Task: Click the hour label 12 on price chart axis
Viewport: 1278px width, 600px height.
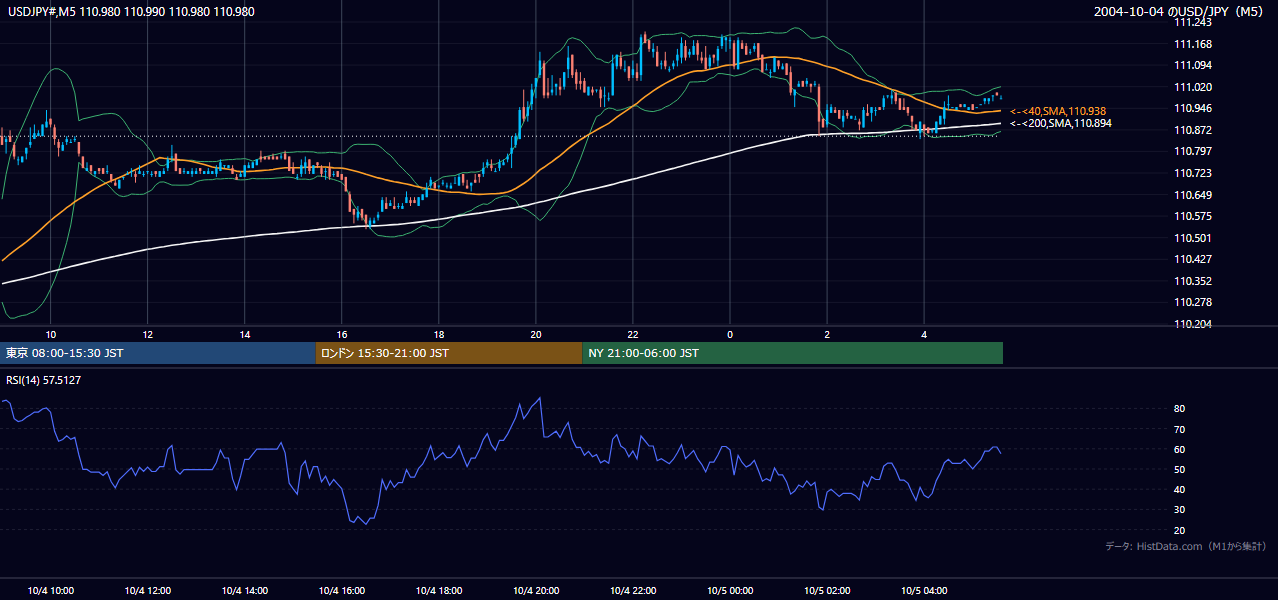Action: [148, 334]
